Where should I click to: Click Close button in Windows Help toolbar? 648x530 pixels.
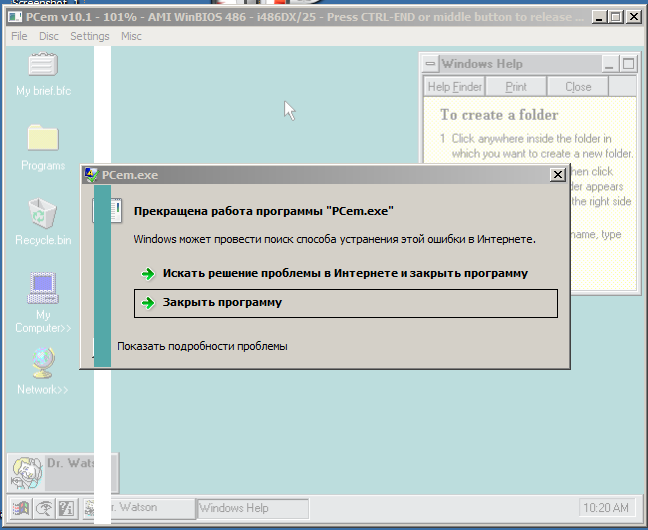tap(578, 87)
